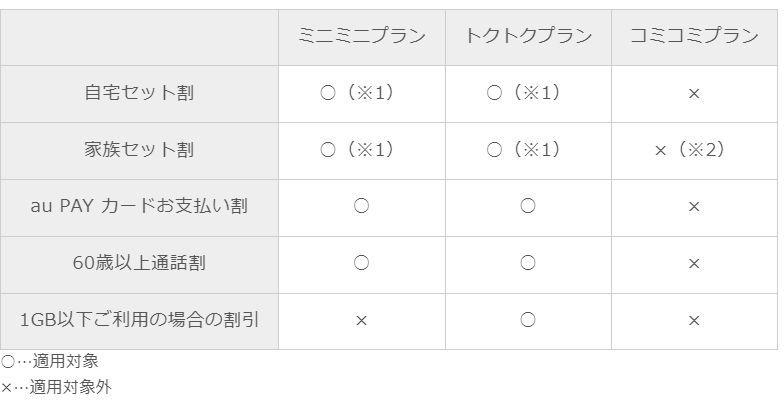
Task: Click the × for 自宅セット割 under コミコミプラン
Action: point(694,94)
